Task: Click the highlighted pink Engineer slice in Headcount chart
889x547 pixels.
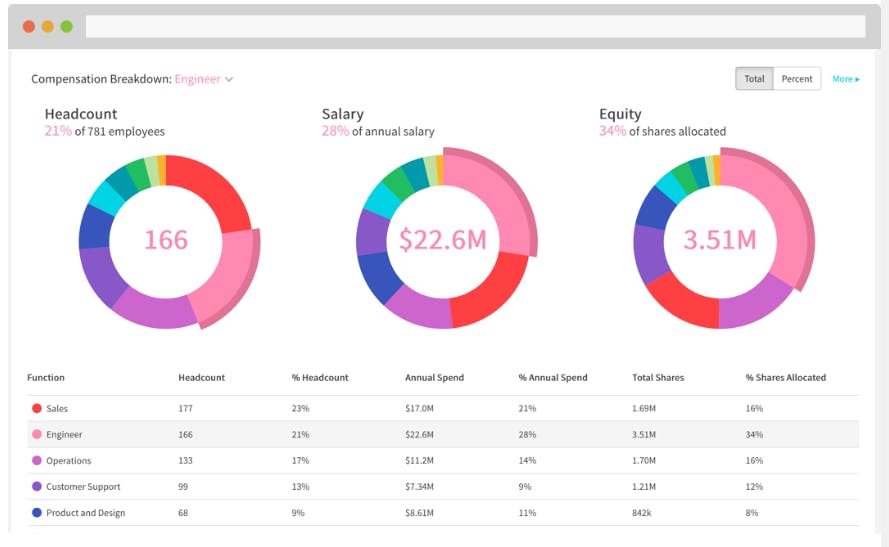Action: 228,275
